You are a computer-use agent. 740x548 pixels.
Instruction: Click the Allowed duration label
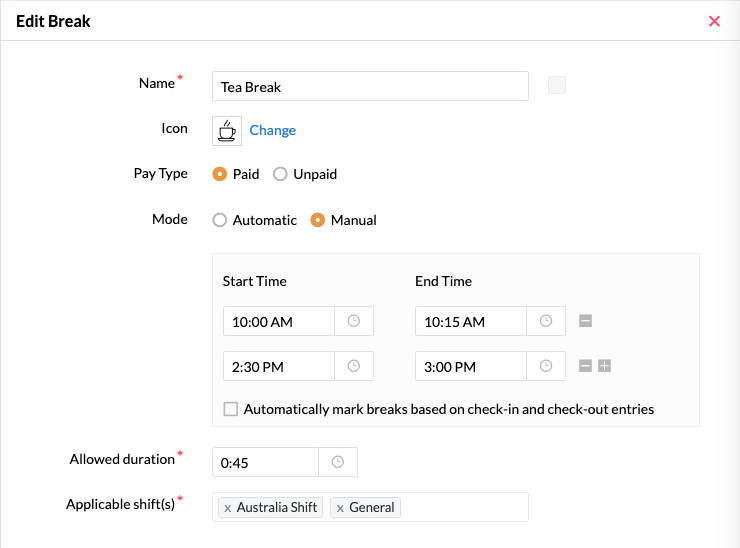pos(122,459)
